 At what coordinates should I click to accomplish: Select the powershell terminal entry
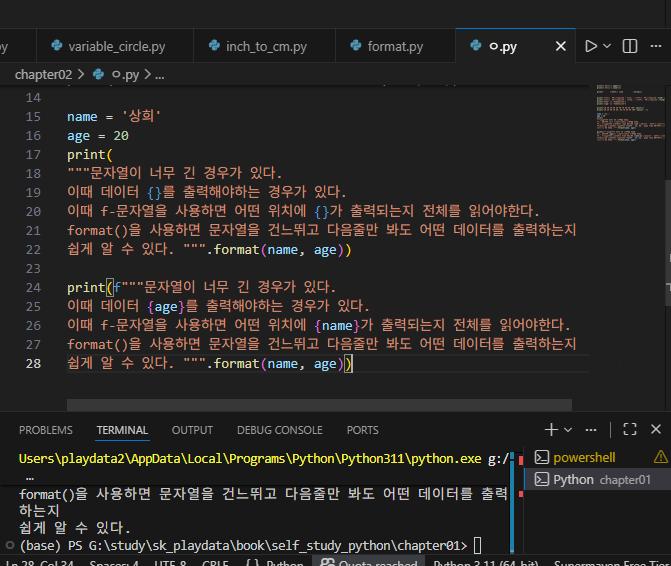pyautogui.click(x=597, y=458)
